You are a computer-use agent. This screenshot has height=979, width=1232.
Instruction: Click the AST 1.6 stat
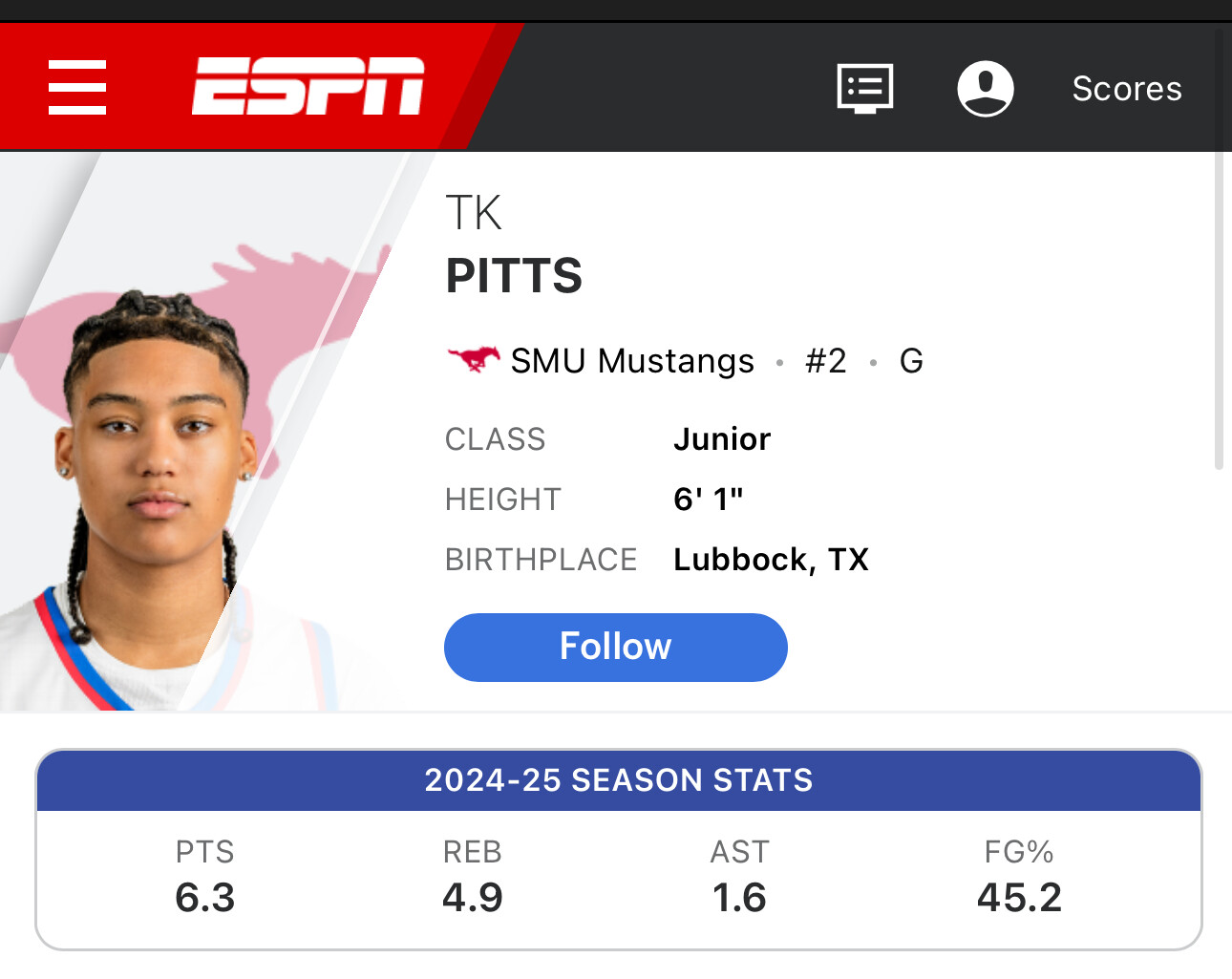point(740,877)
